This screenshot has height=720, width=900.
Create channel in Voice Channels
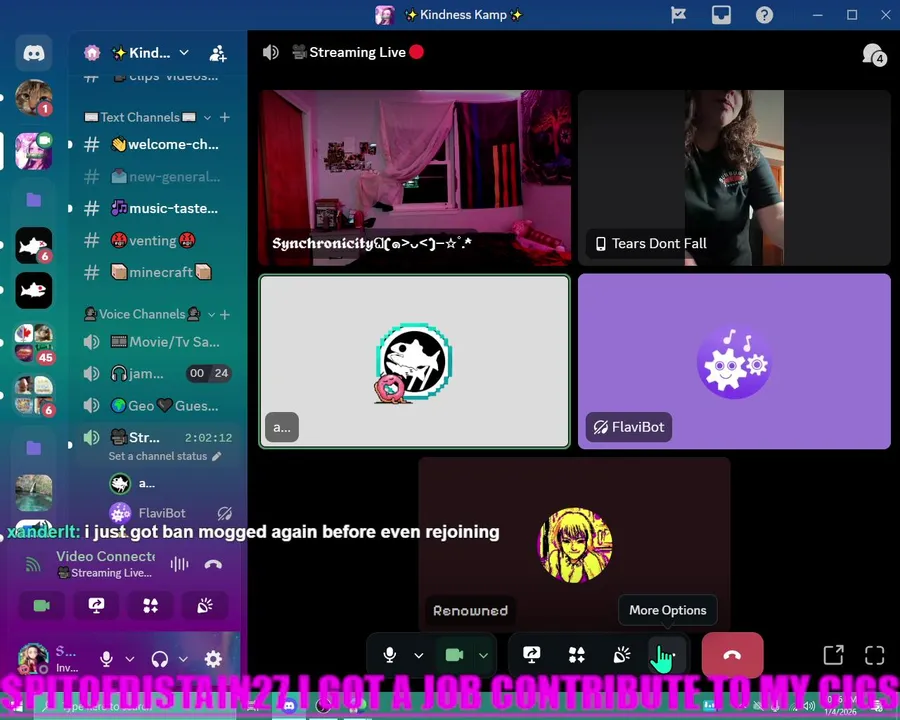225,315
